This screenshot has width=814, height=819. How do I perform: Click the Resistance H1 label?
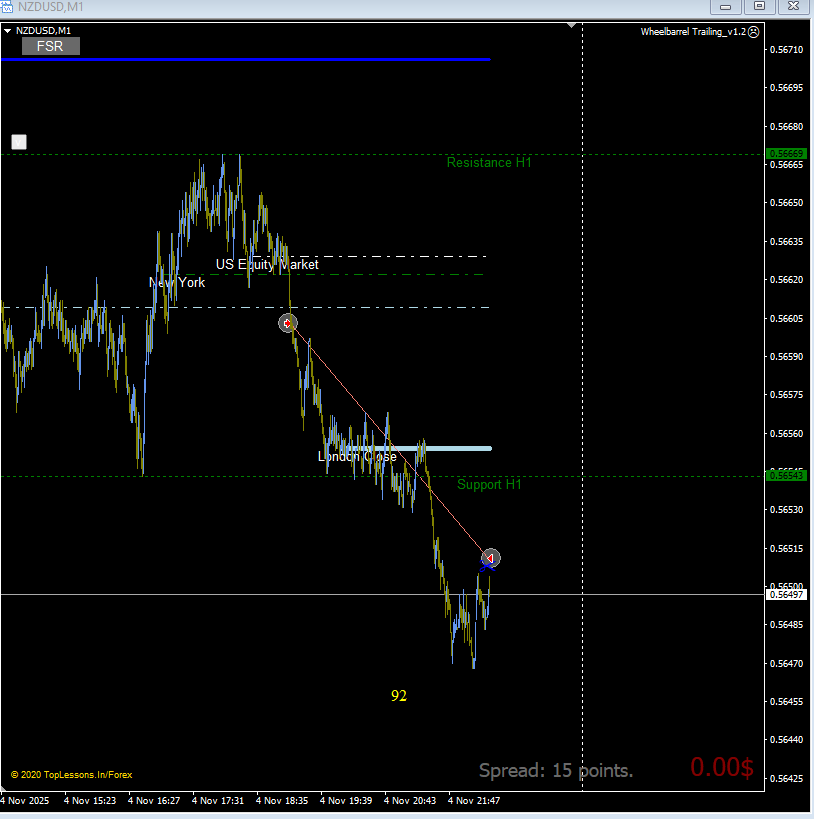489,162
